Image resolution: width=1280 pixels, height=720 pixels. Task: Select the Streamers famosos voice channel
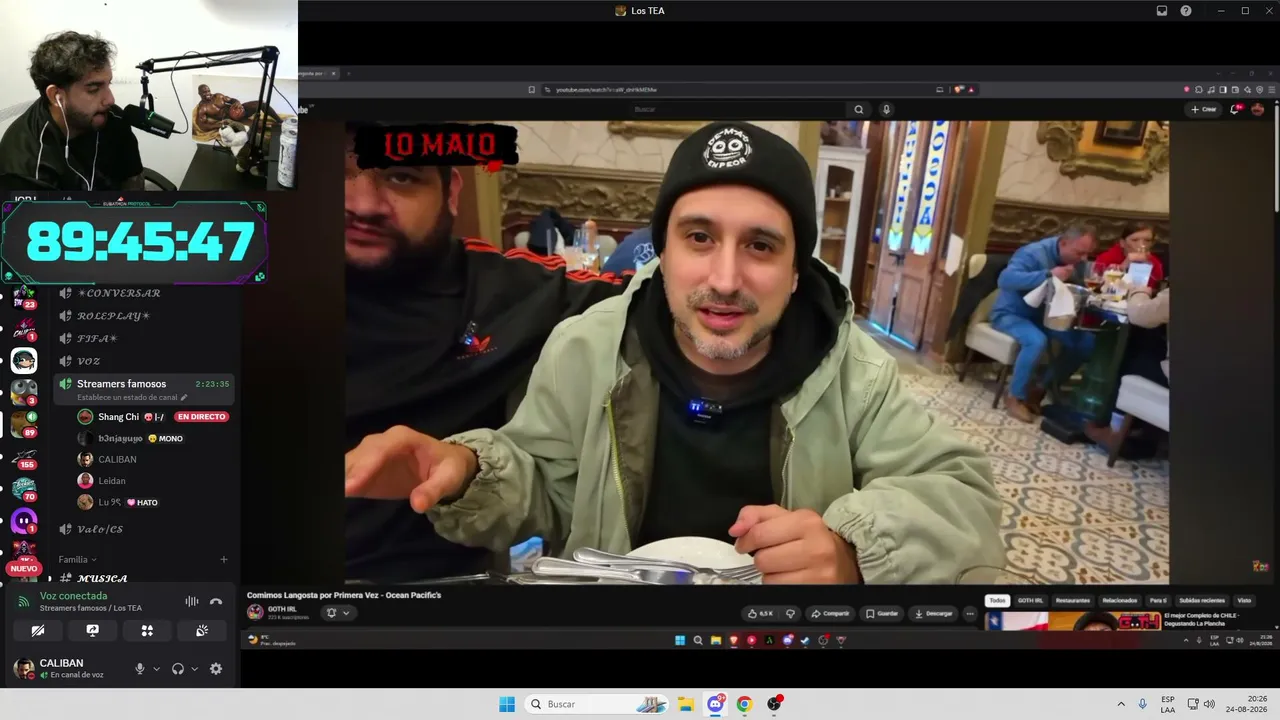[145, 389]
